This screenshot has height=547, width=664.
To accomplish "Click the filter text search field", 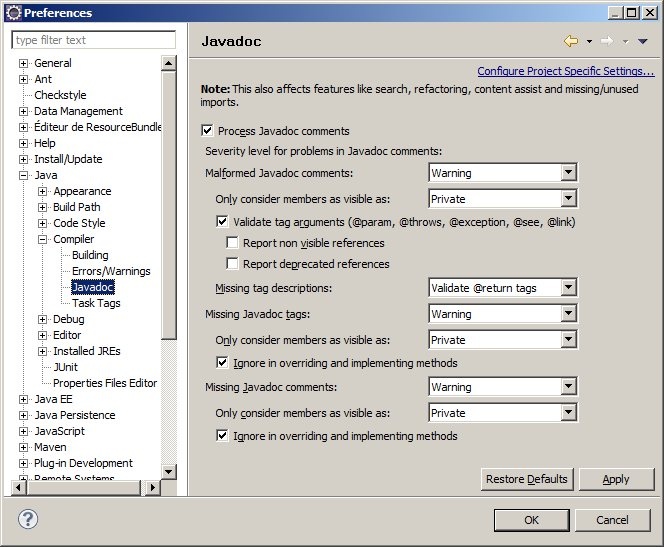I will 93,40.
